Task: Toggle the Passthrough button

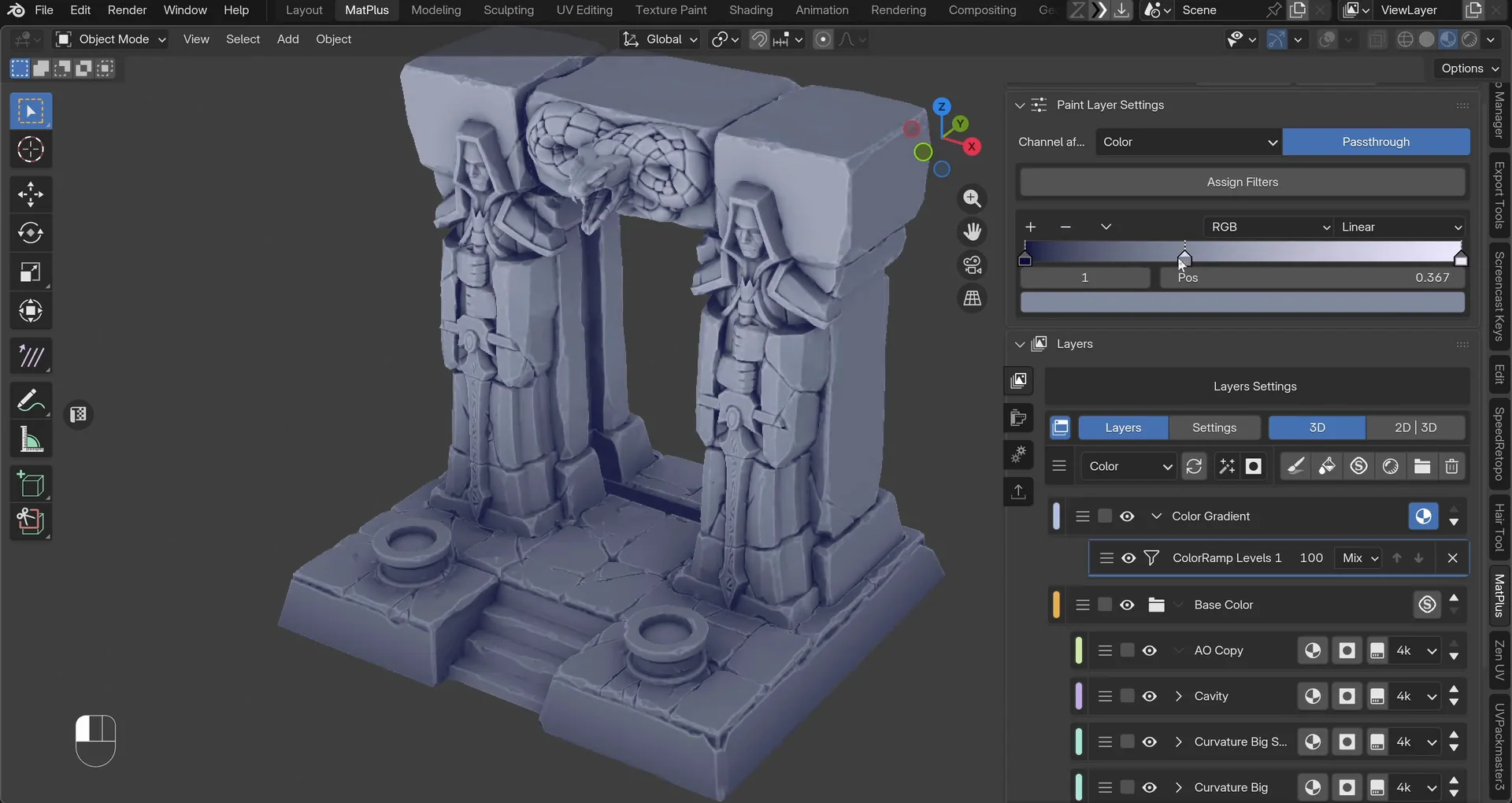Action: click(1376, 142)
